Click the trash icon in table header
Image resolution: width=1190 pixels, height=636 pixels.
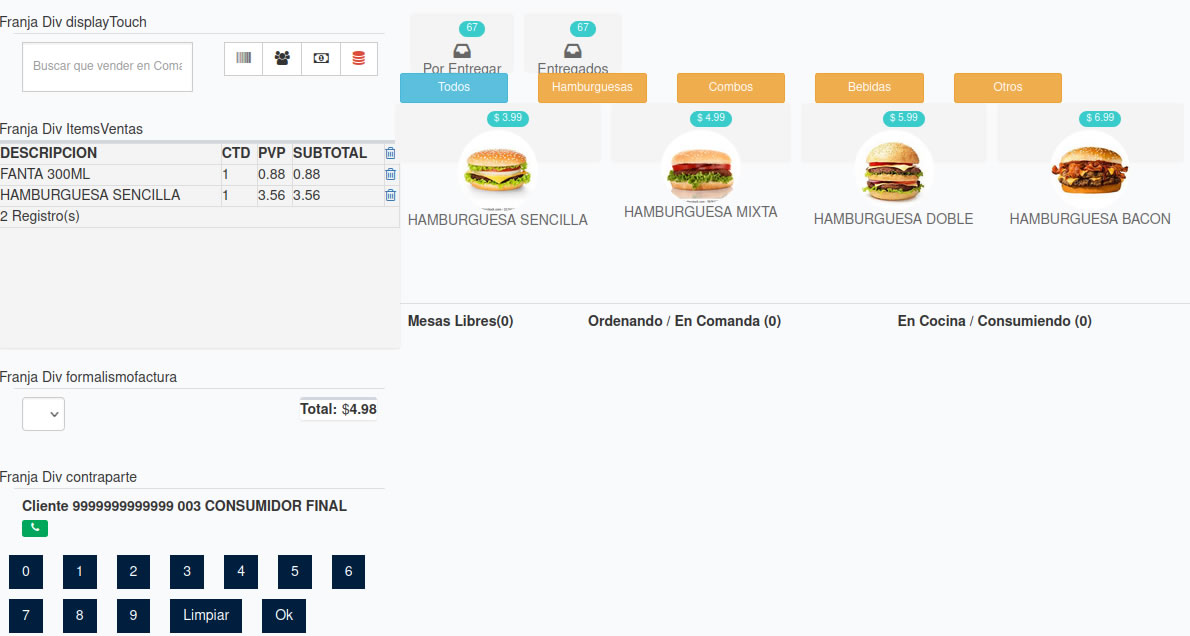(x=390, y=153)
